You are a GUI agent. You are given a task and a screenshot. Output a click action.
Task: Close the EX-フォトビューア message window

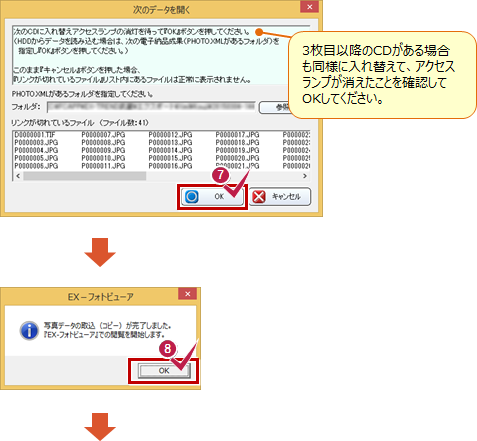[188, 294]
